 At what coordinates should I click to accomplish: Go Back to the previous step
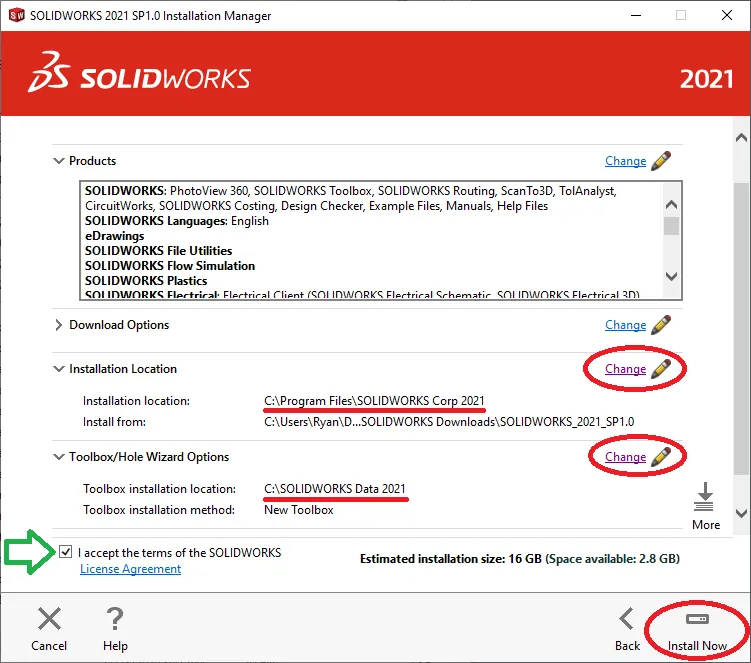[627, 630]
